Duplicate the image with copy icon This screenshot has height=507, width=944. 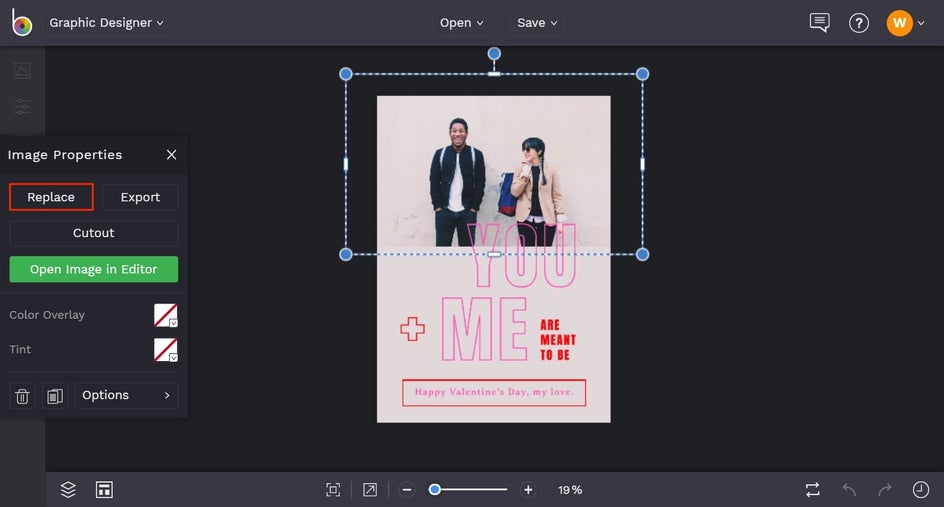(x=55, y=396)
